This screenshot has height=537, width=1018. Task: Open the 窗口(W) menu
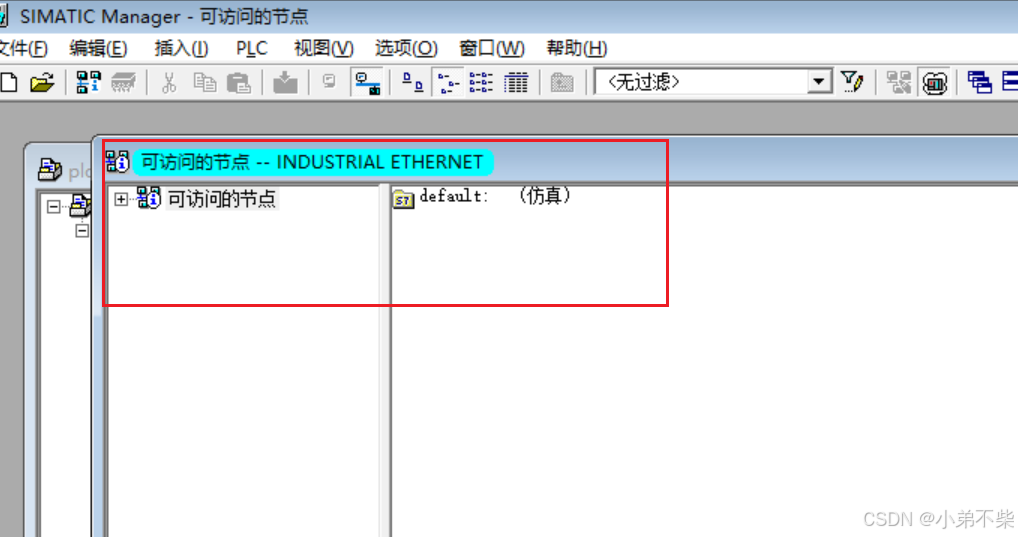coord(491,48)
